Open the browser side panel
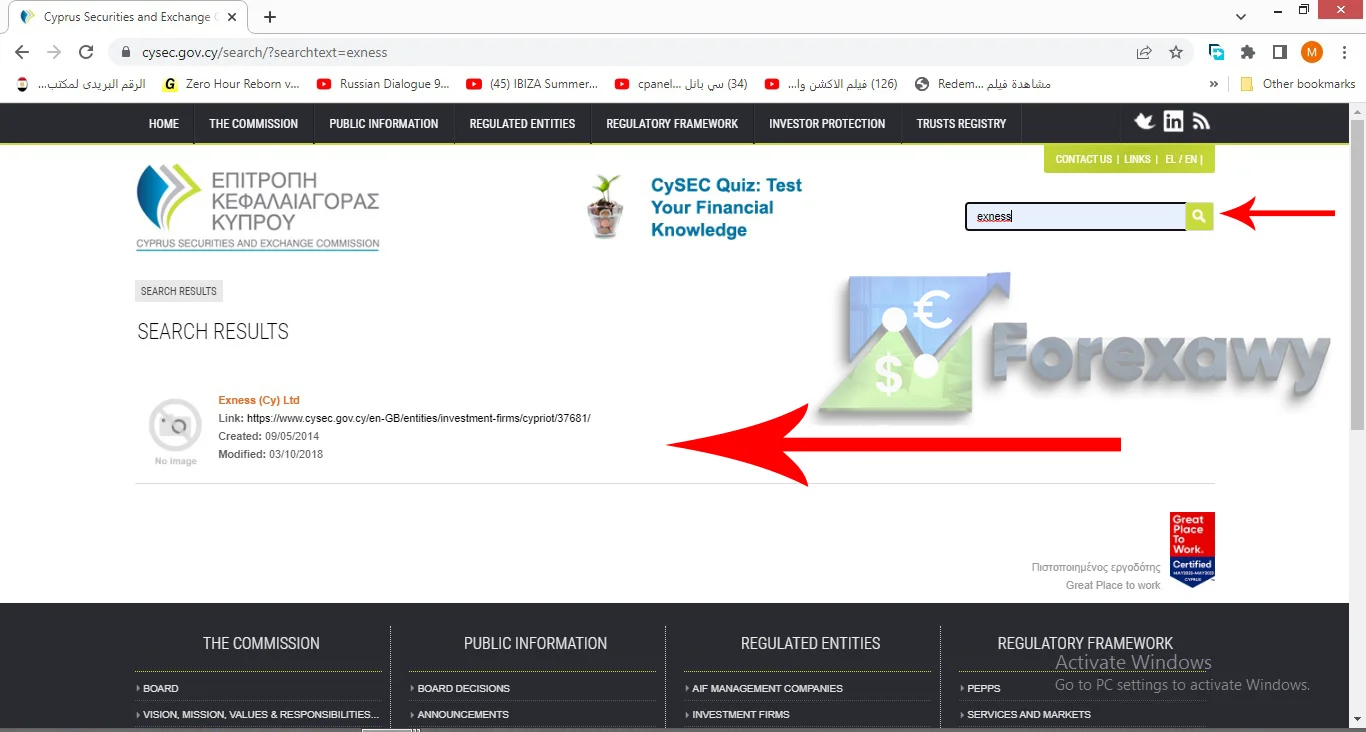 pyautogui.click(x=1280, y=52)
